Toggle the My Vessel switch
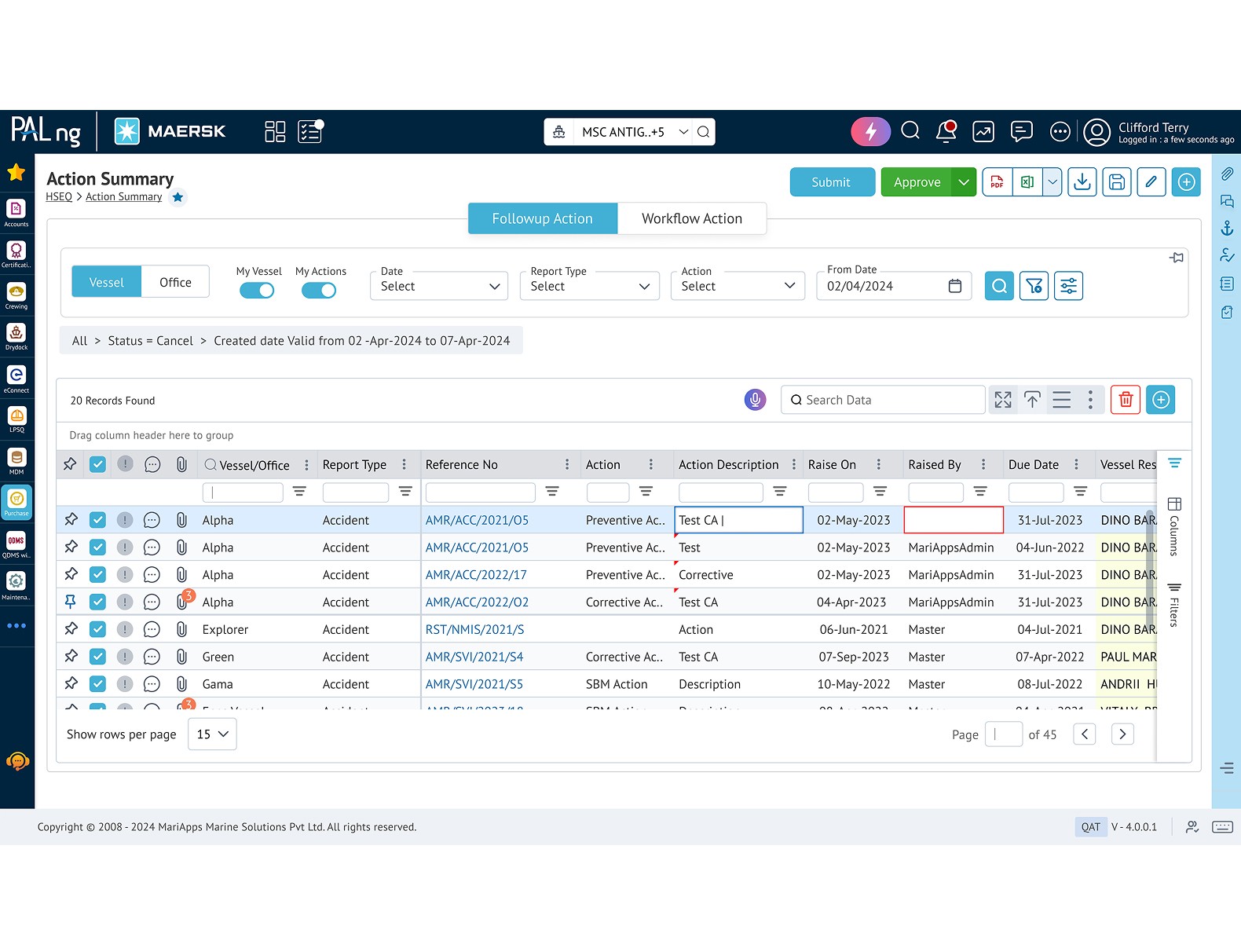The height and width of the screenshot is (952, 1241). coord(257,291)
